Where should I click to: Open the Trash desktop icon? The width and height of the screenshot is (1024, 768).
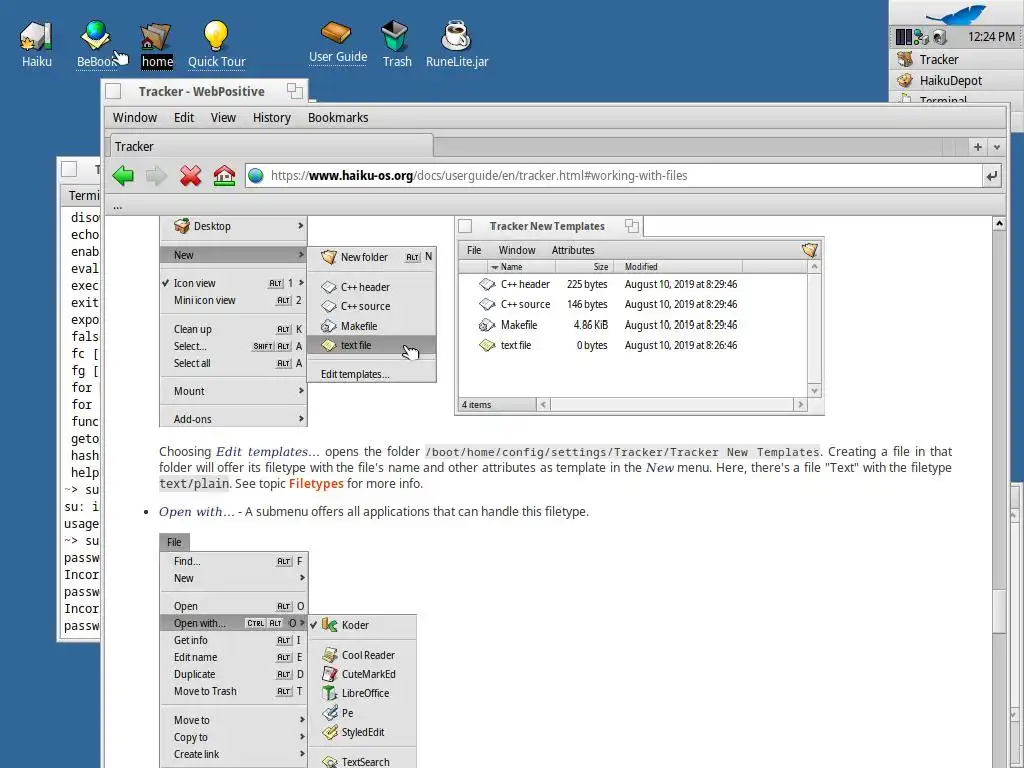(396, 43)
